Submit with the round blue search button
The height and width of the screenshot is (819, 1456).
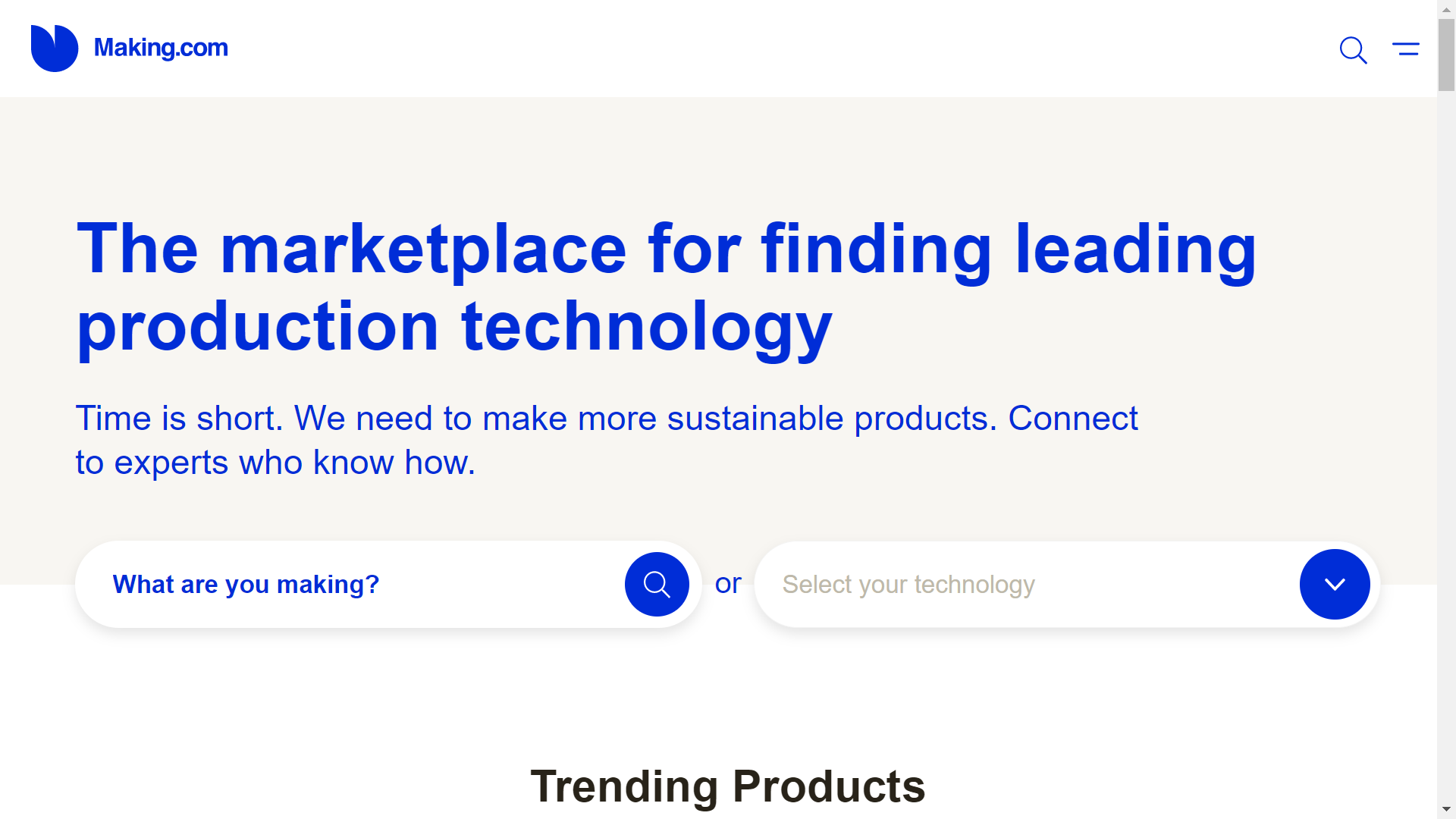coord(657,584)
